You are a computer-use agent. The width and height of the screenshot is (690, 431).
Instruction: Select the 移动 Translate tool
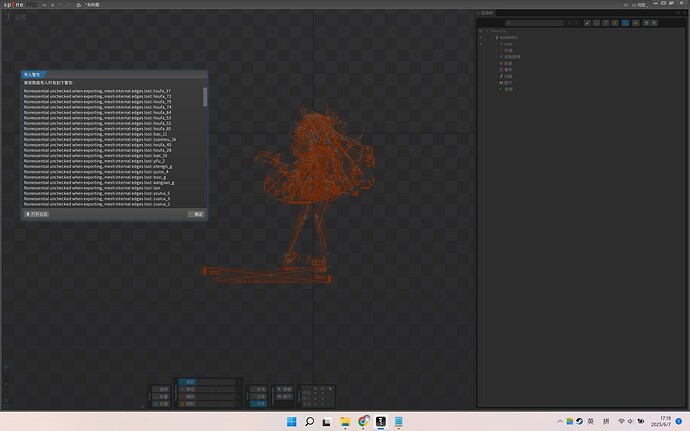[x=187, y=389]
